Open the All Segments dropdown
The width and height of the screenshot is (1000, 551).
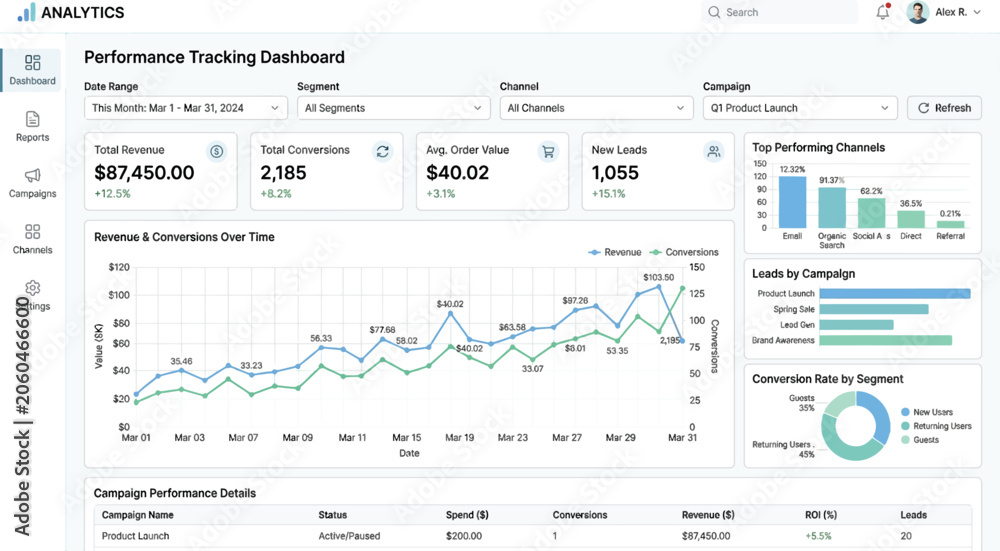pos(393,108)
